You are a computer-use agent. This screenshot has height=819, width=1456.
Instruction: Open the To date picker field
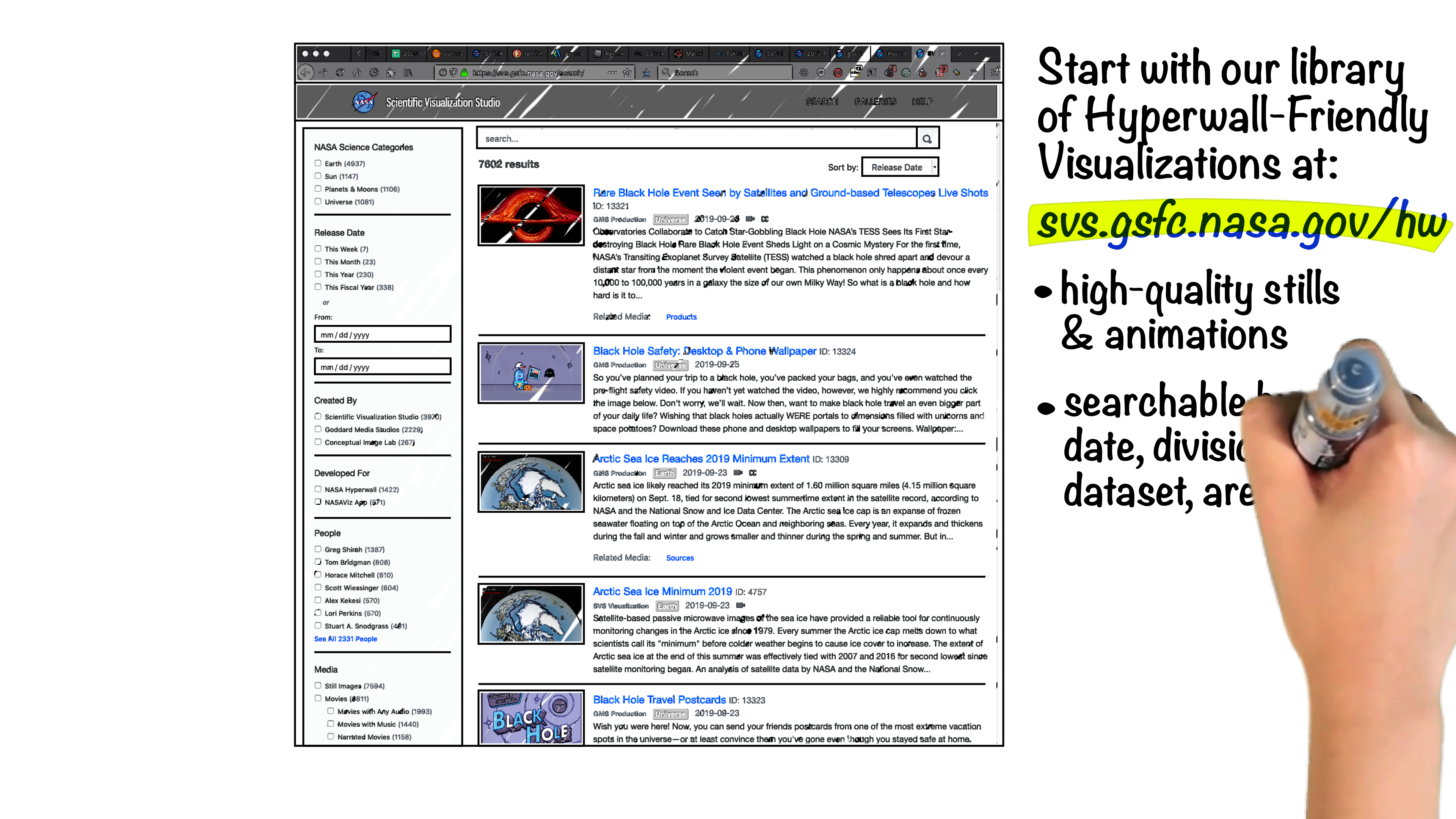[383, 367]
